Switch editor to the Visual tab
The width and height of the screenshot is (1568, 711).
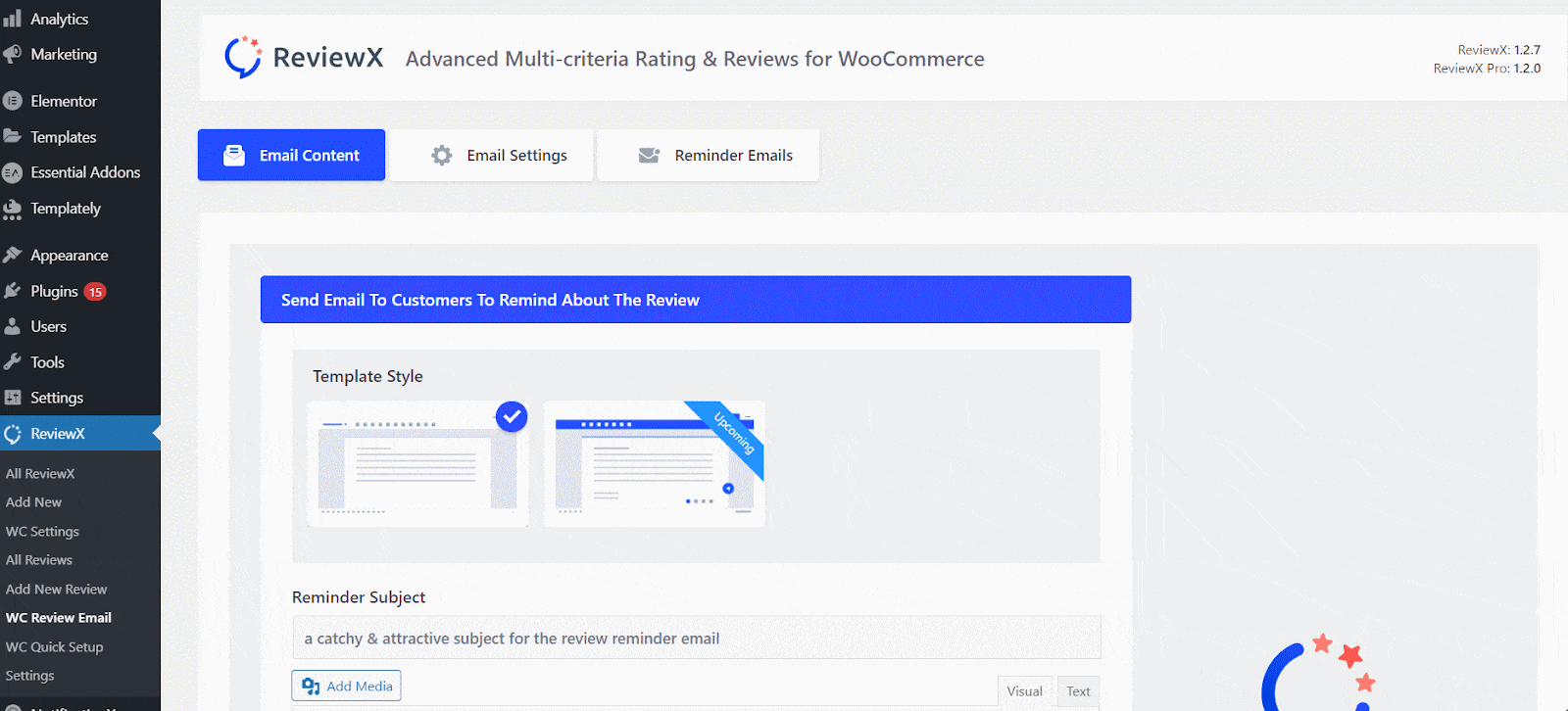1024,691
